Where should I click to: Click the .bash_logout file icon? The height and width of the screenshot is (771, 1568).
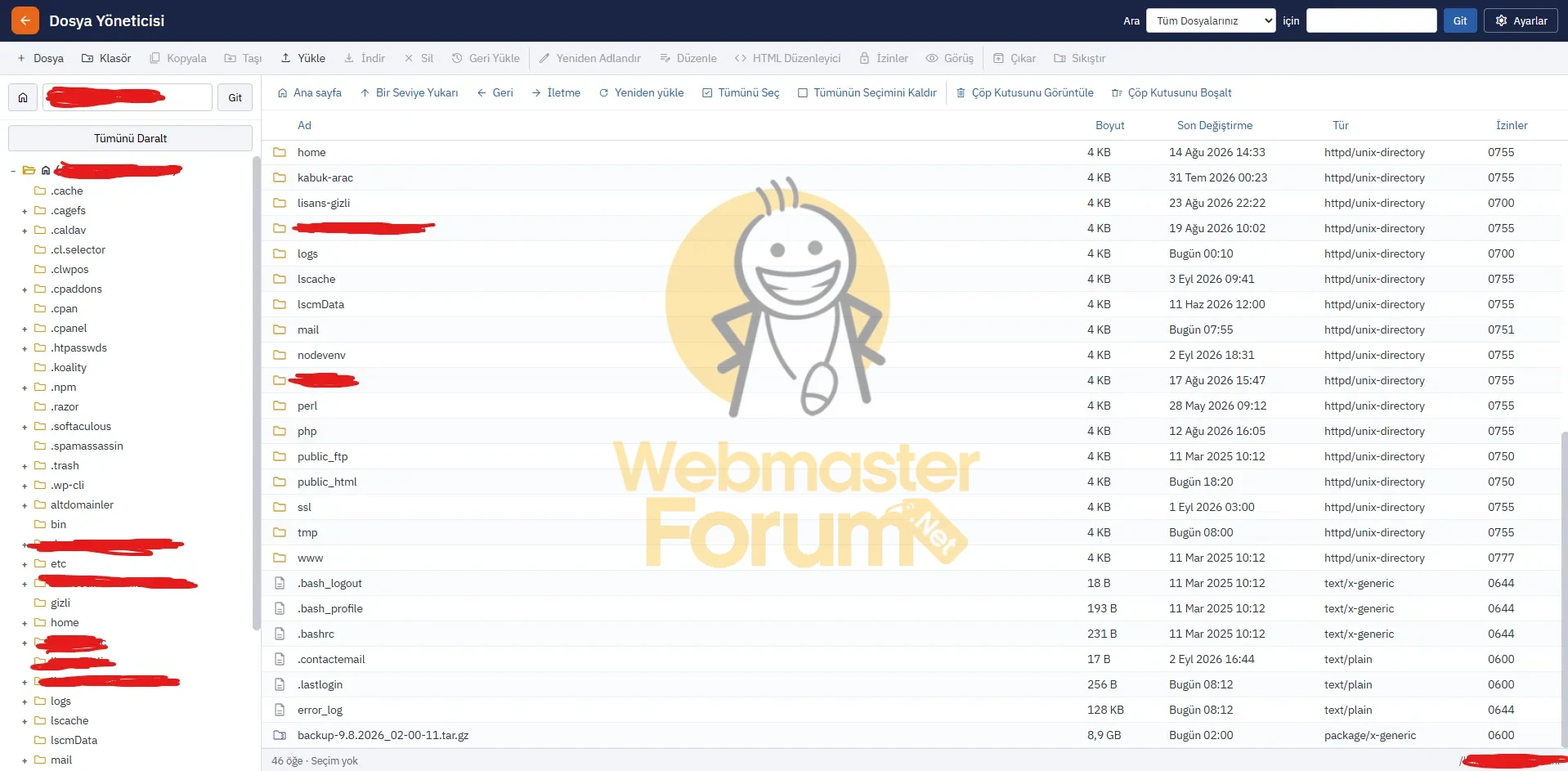pyautogui.click(x=280, y=583)
